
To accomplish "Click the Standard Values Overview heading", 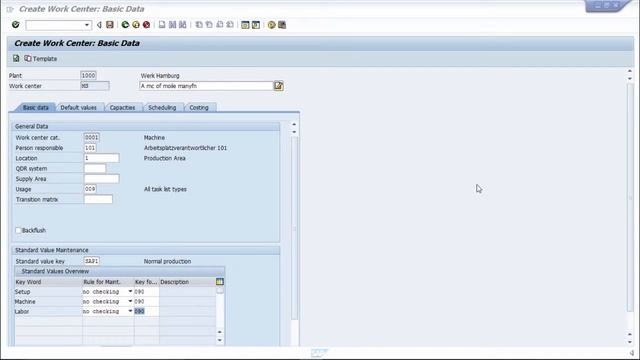I will tap(55, 271).
